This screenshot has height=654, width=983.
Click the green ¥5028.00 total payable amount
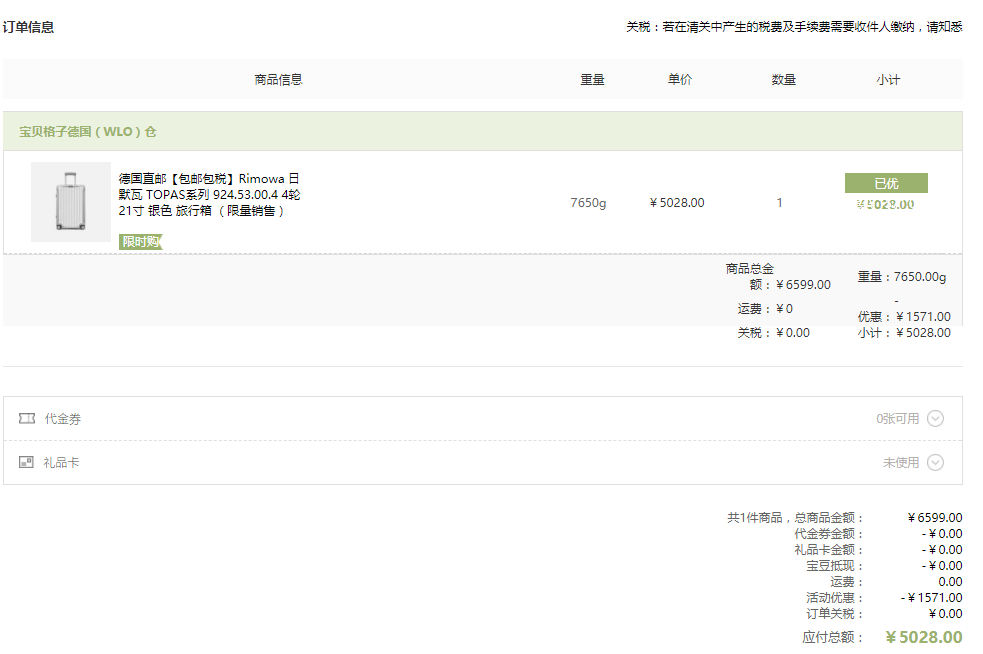(x=923, y=637)
